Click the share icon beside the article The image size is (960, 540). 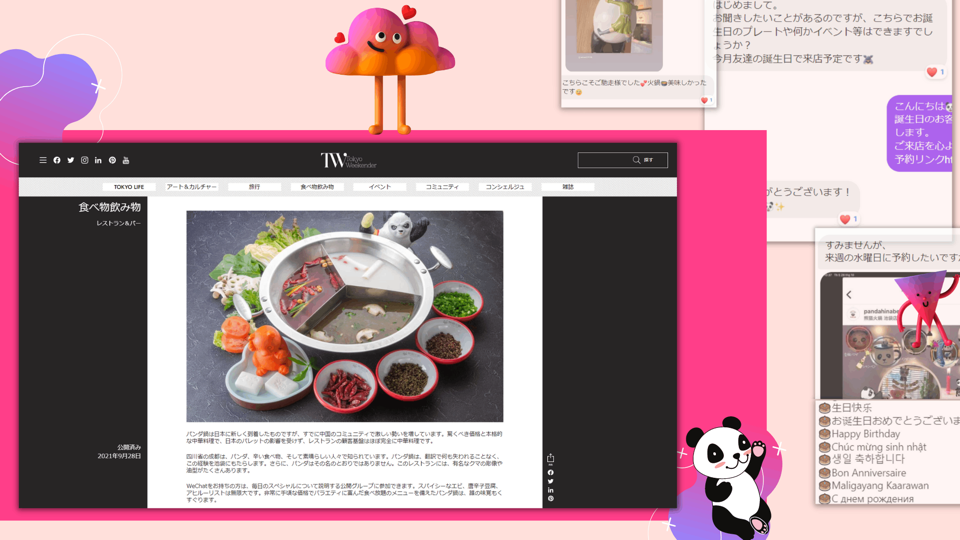click(x=551, y=459)
